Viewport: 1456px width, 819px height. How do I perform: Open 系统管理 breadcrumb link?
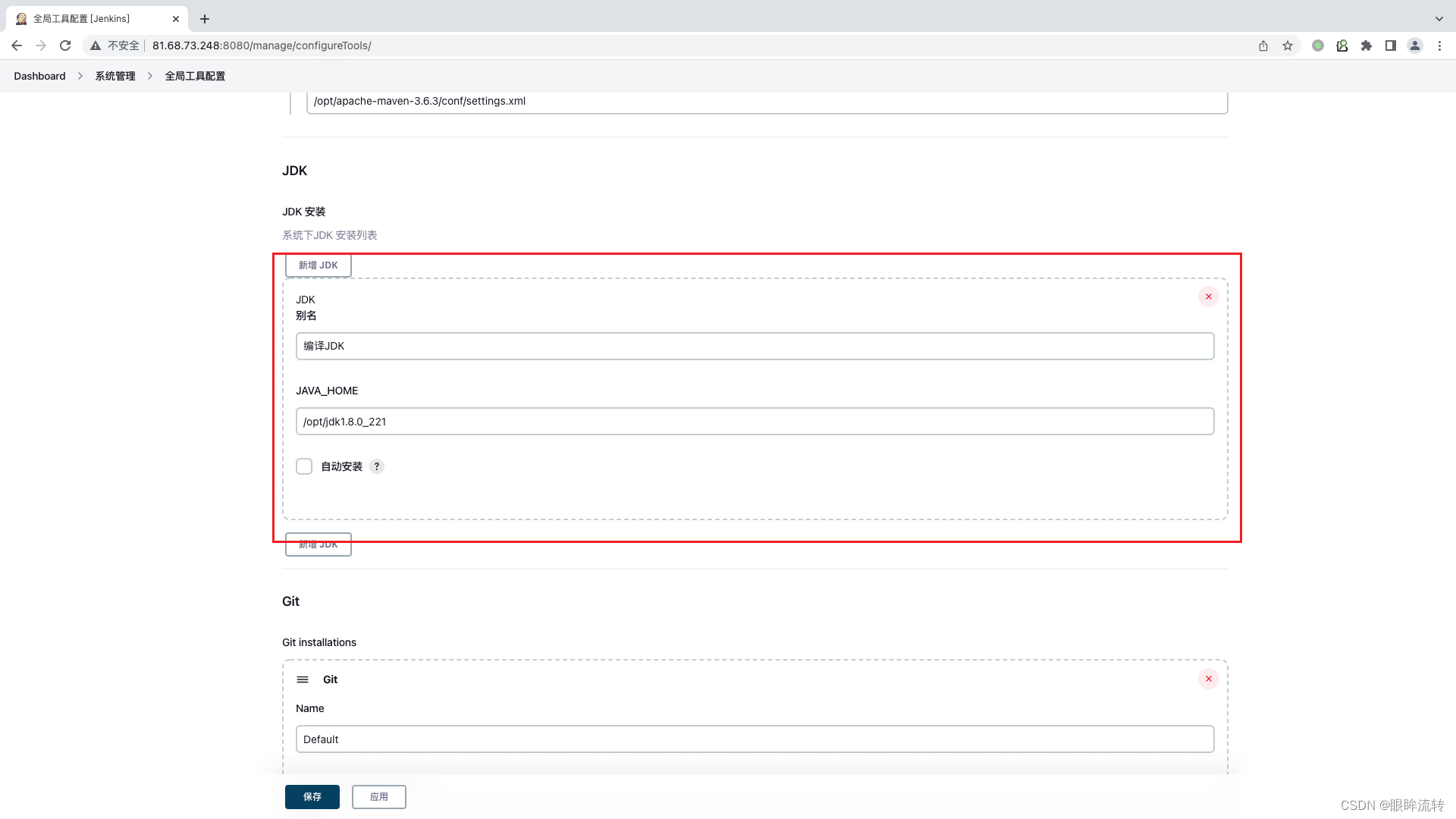click(x=115, y=76)
